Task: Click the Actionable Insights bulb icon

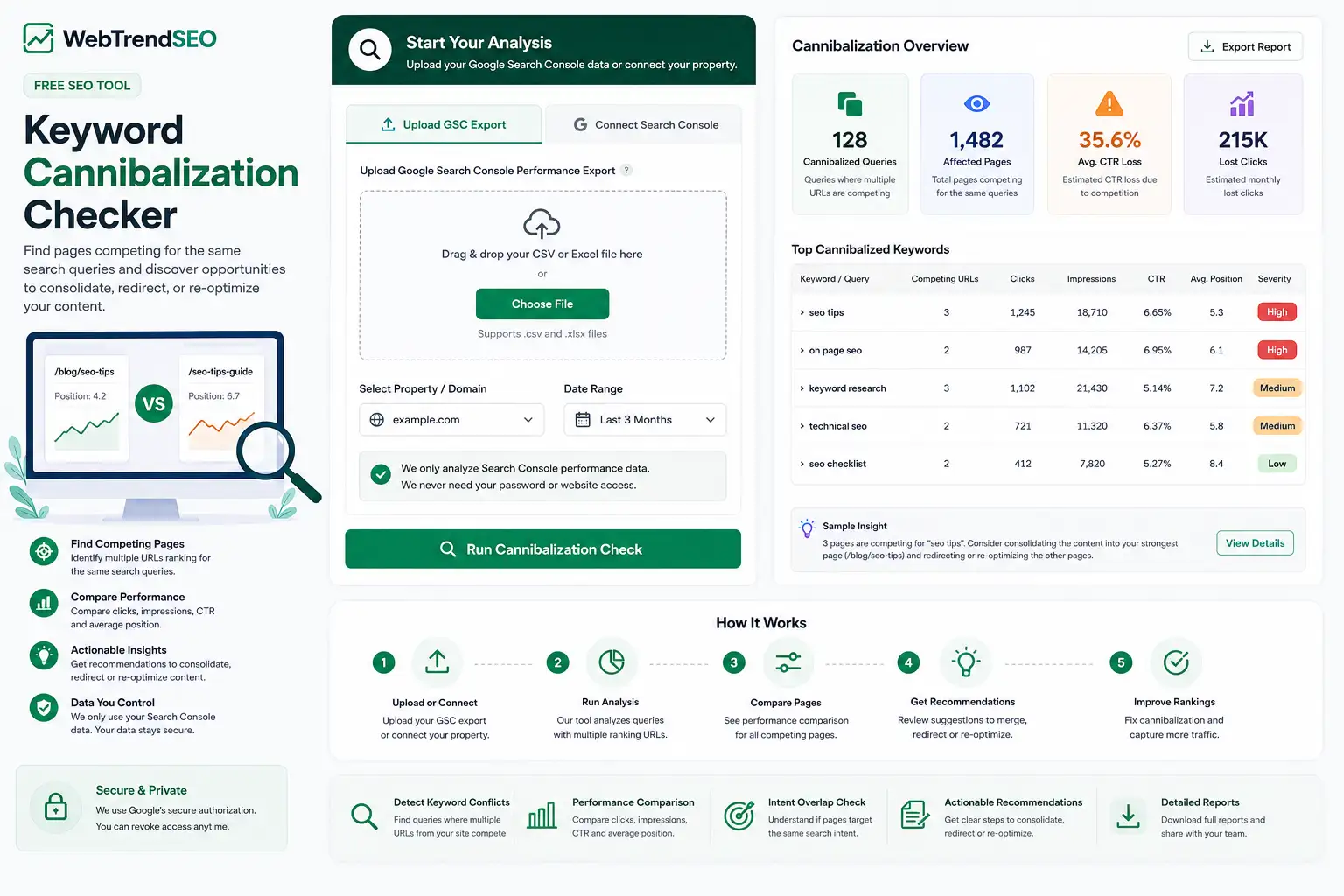Action: (x=44, y=656)
